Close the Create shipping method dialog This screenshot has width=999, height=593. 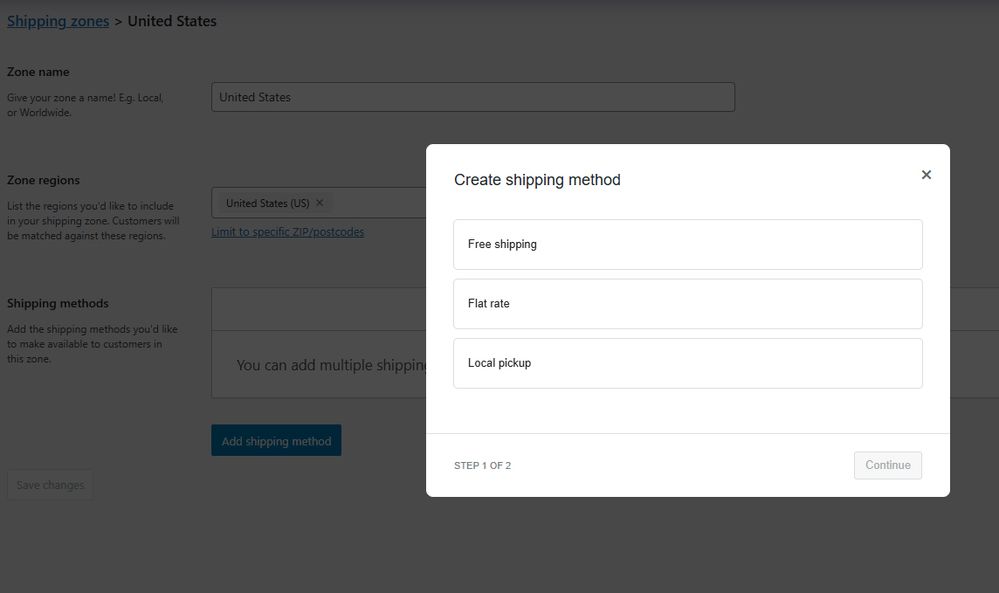[926, 175]
